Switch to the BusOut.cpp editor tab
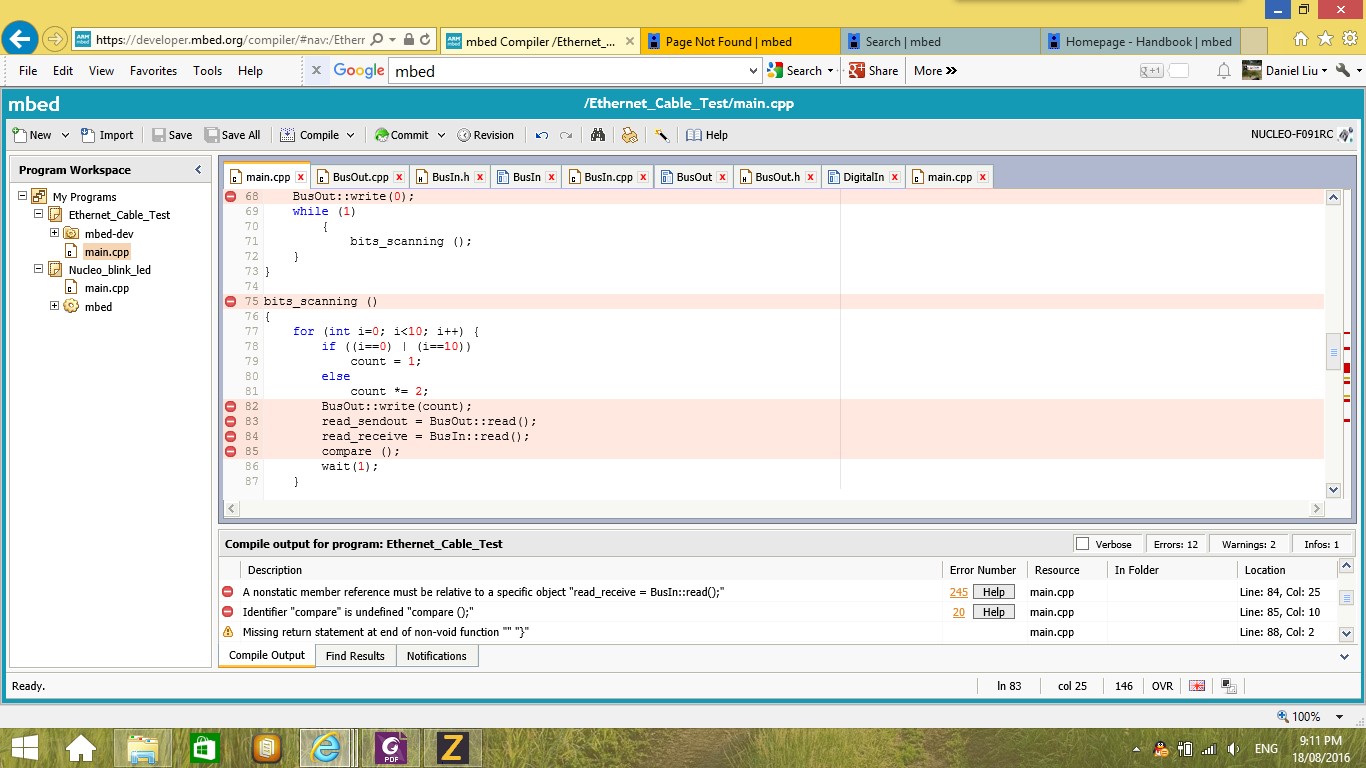 click(x=360, y=177)
